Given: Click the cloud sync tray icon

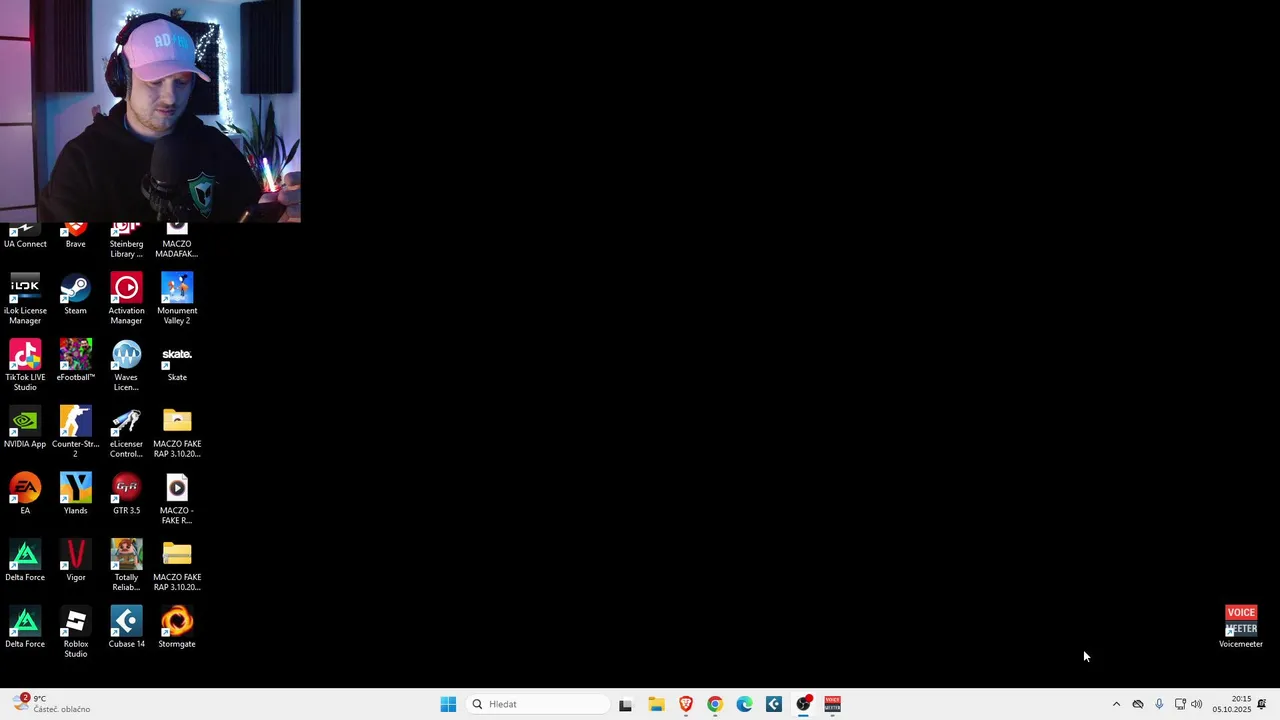Looking at the screenshot, I should (1138, 704).
